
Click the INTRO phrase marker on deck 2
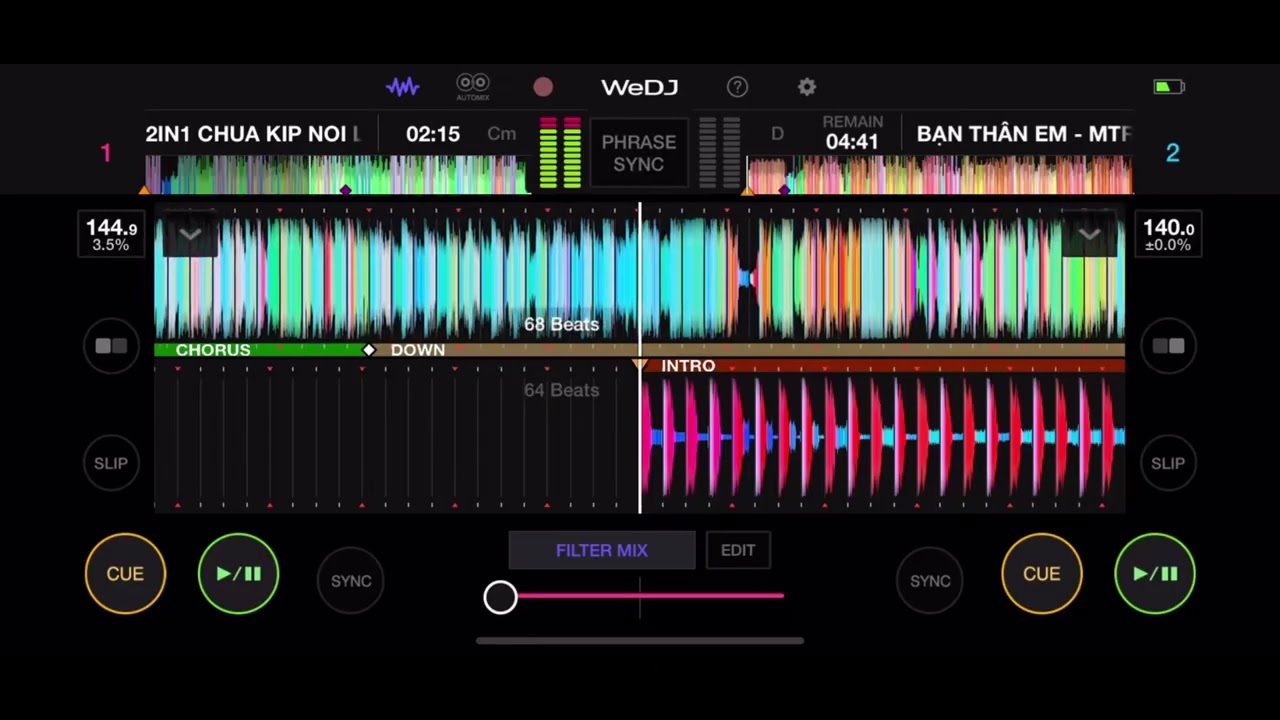(688, 366)
